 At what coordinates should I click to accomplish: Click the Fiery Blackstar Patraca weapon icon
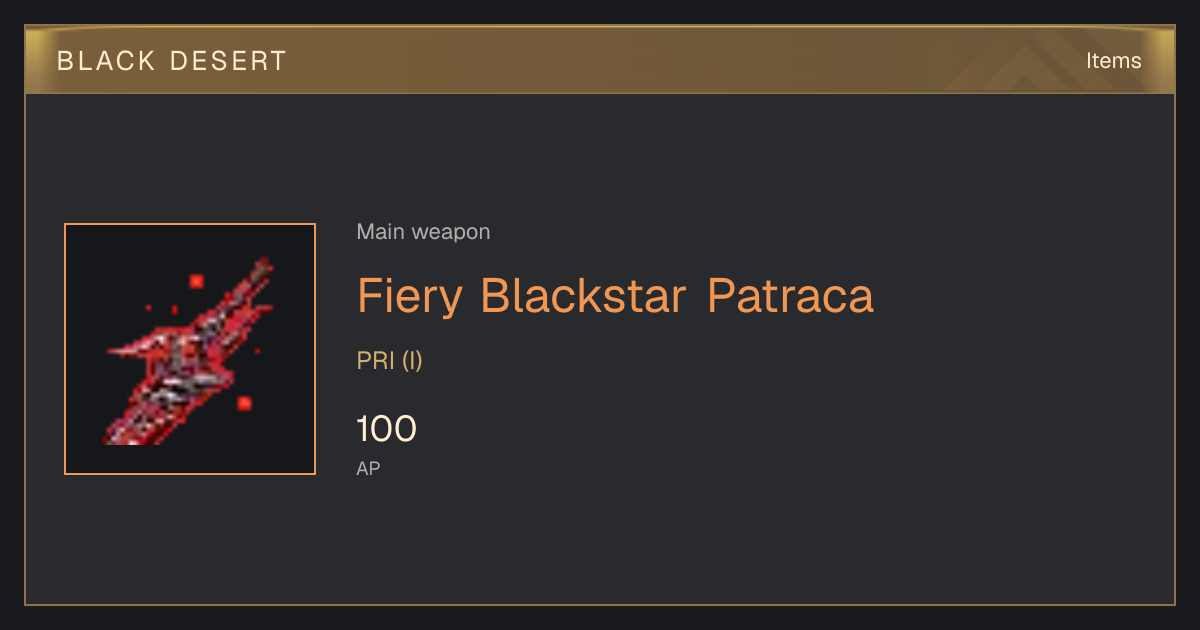190,350
